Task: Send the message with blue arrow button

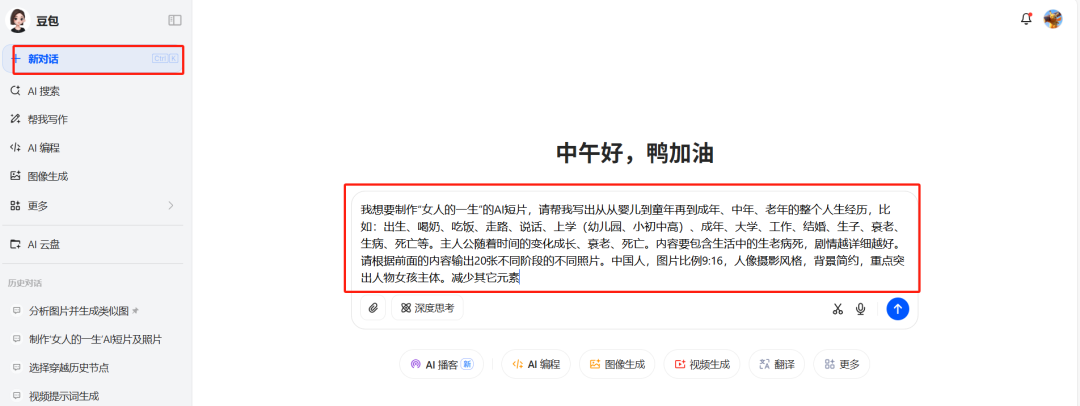Action: (x=897, y=309)
